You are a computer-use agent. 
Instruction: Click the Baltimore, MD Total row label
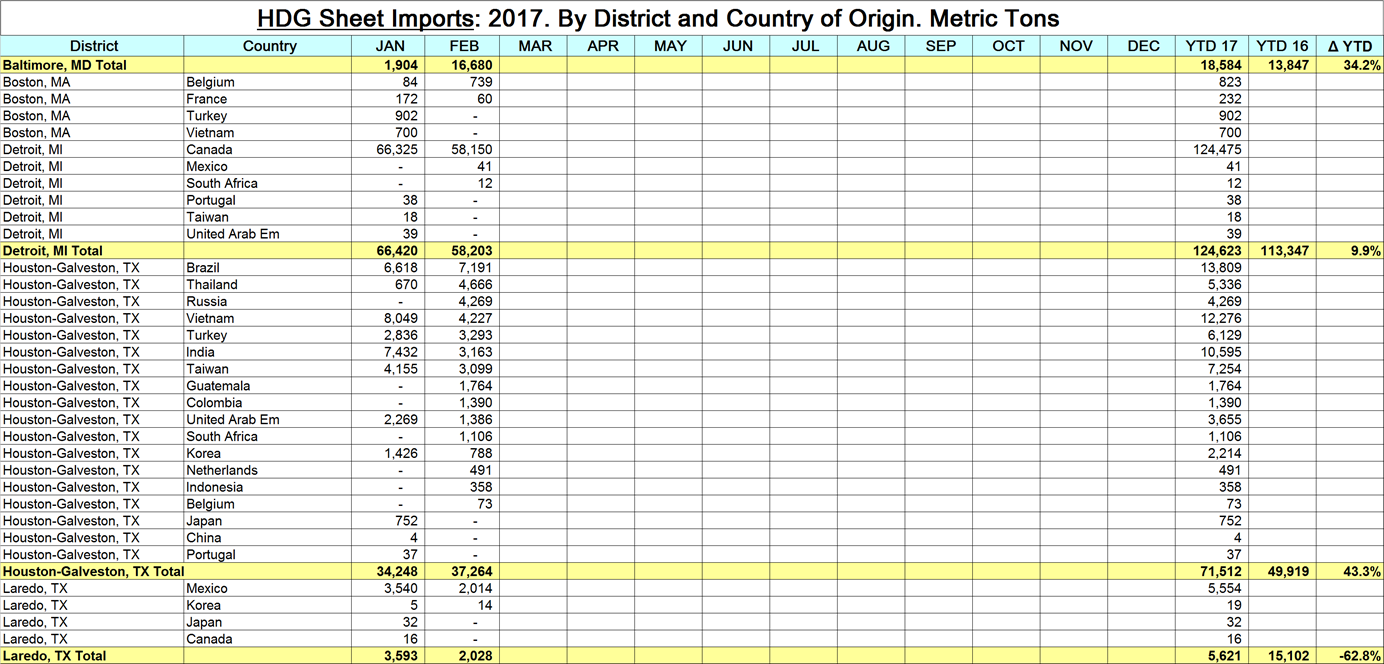(64, 64)
